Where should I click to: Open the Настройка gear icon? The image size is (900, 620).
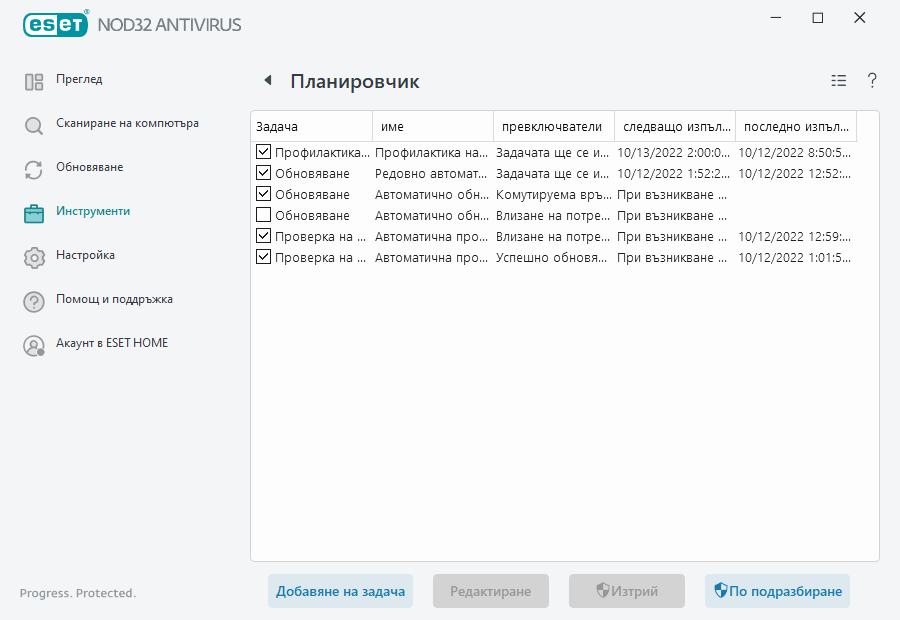33,255
